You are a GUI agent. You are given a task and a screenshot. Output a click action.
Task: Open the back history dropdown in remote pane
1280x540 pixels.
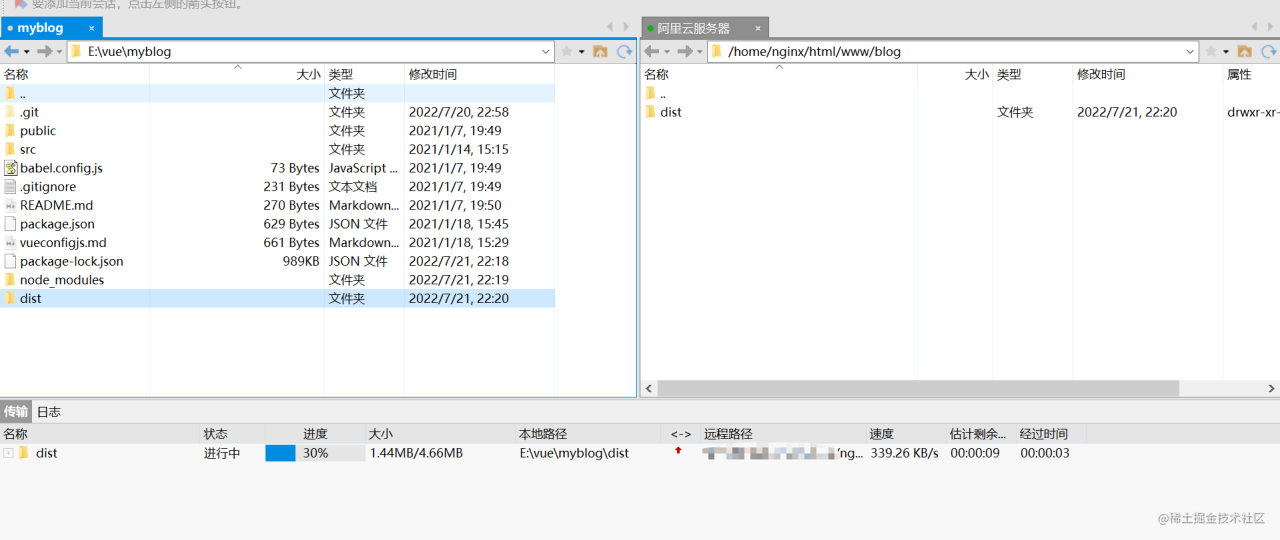667,52
